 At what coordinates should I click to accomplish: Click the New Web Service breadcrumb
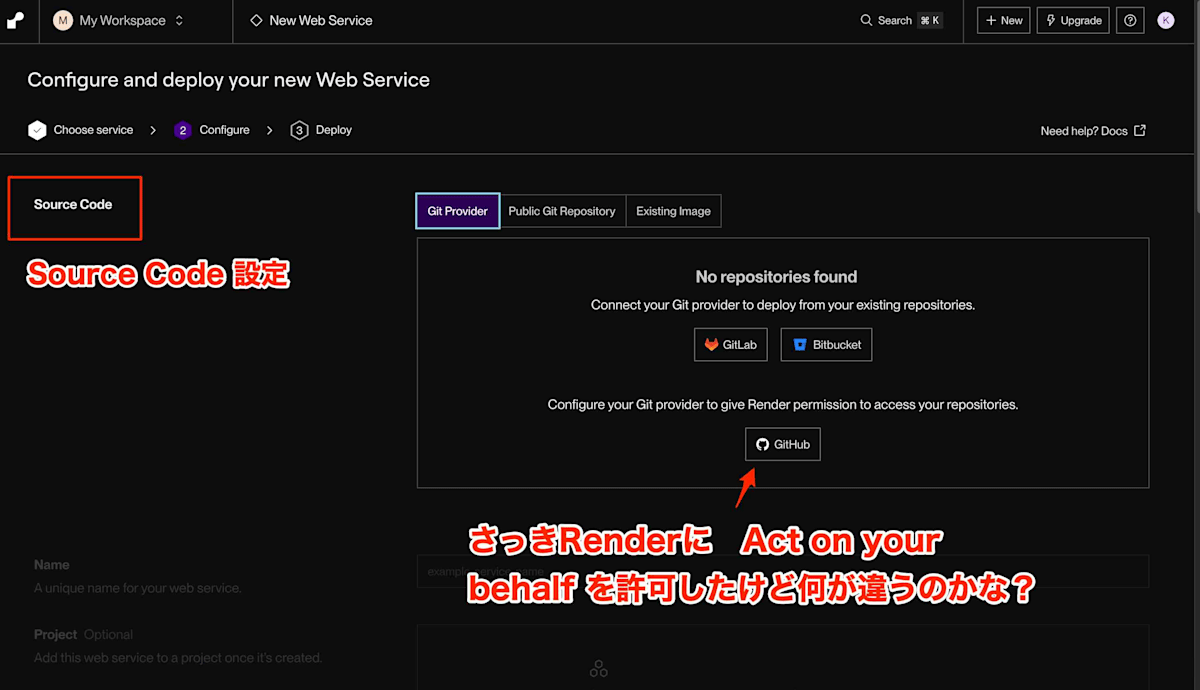click(x=311, y=20)
